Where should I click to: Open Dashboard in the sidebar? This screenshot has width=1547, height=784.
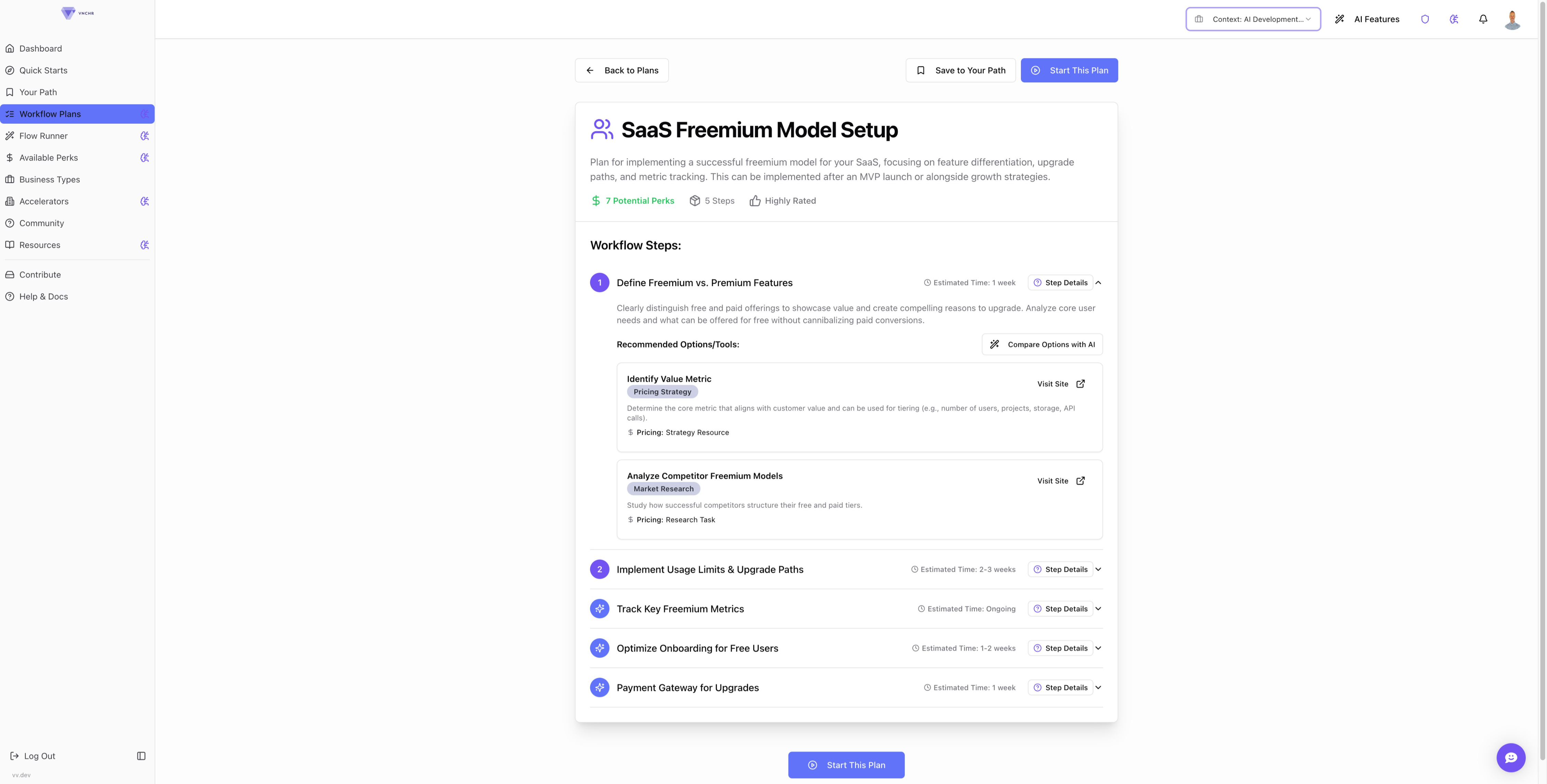pyautogui.click(x=40, y=49)
